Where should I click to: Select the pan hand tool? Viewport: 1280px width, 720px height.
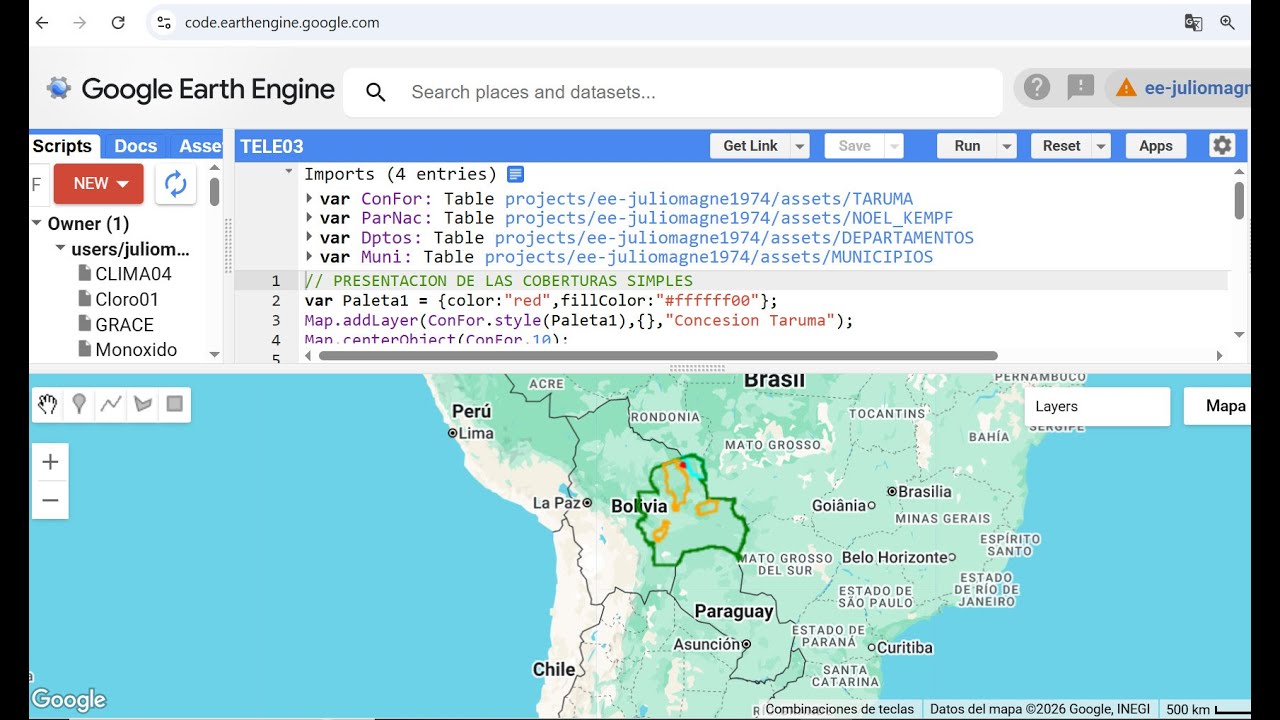click(48, 404)
